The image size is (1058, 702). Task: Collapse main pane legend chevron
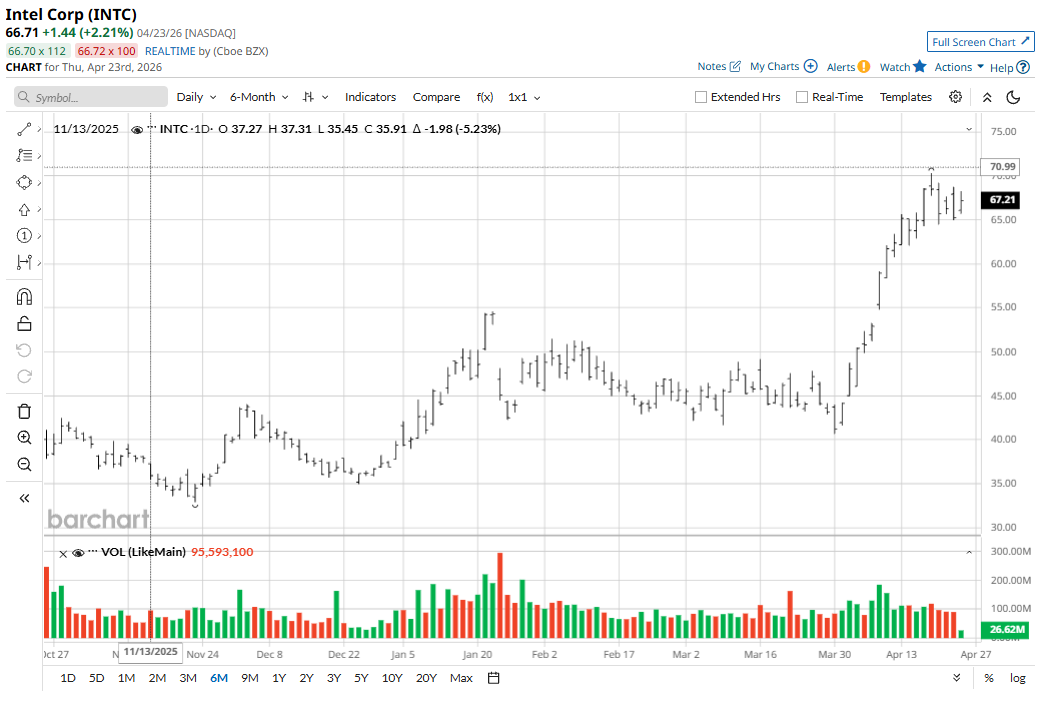click(969, 129)
